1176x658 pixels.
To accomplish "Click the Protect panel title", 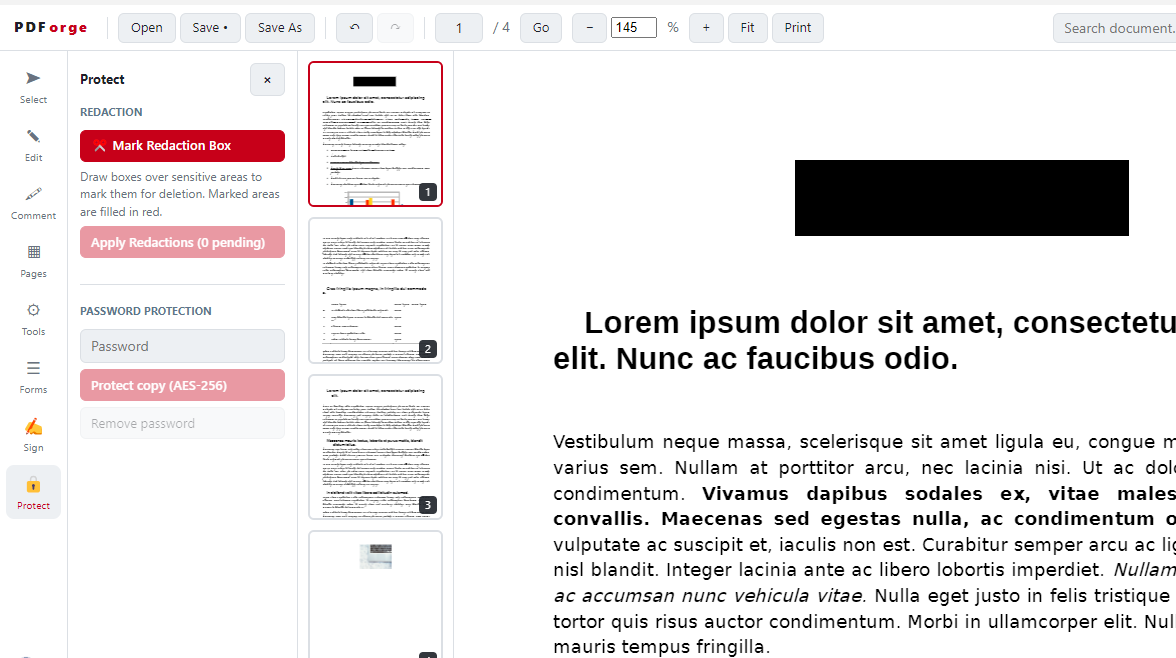I will (x=102, y=80).
